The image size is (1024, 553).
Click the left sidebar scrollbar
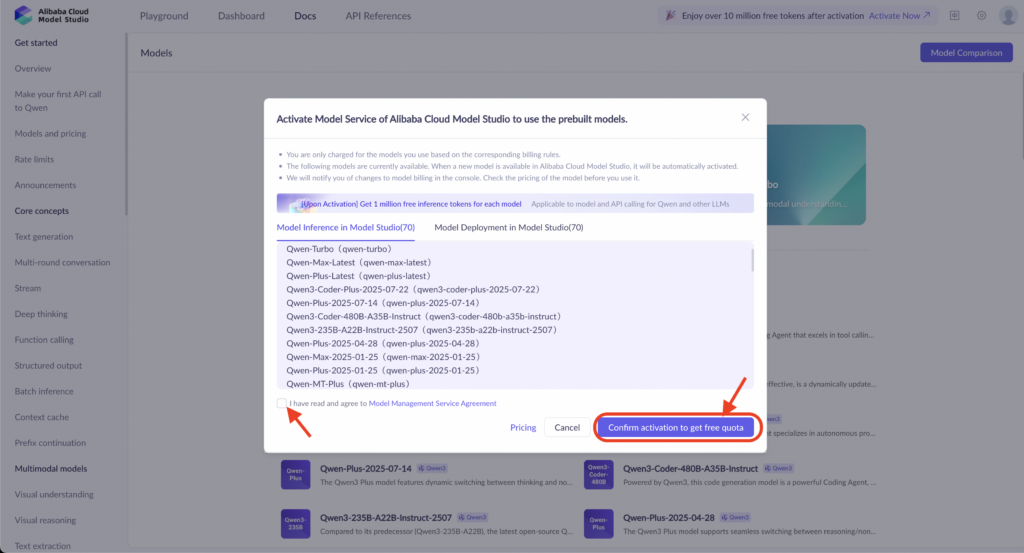[x=126, y=124]
